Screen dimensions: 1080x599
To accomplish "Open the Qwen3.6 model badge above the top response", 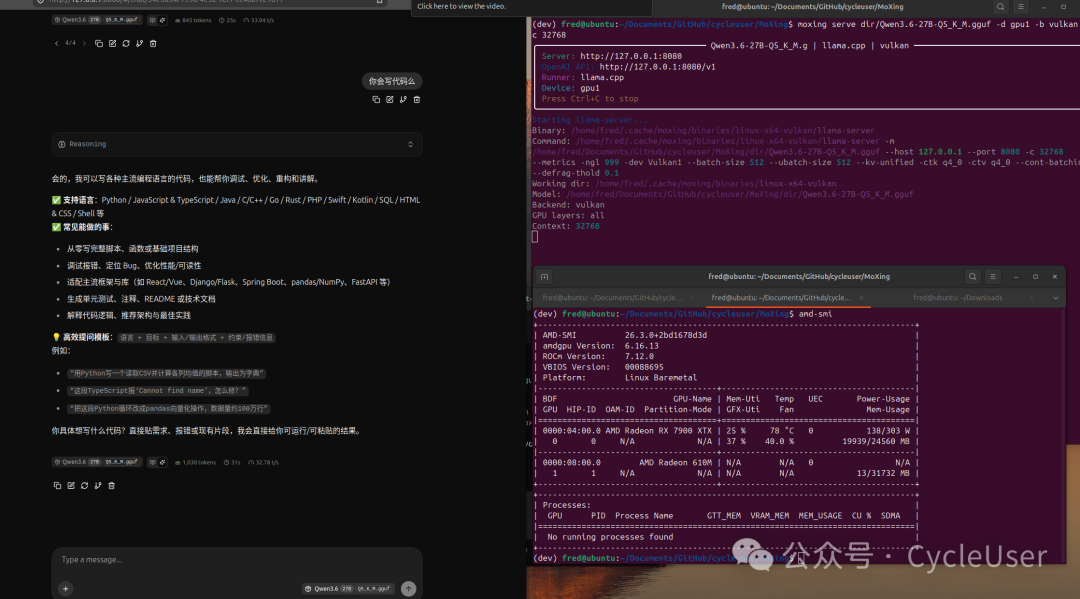I will tap(96, 20).
